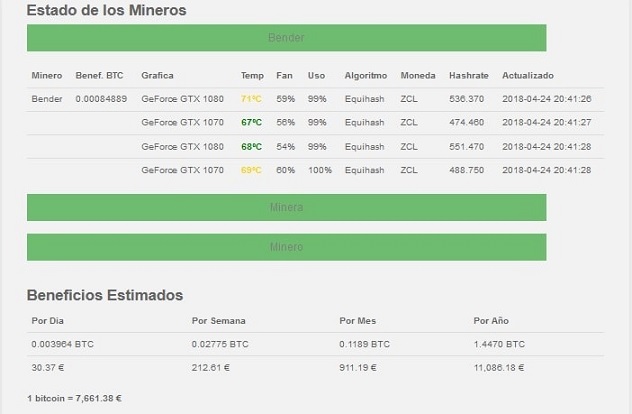
Task: Expand the Minero green bar
Action: 287,247
